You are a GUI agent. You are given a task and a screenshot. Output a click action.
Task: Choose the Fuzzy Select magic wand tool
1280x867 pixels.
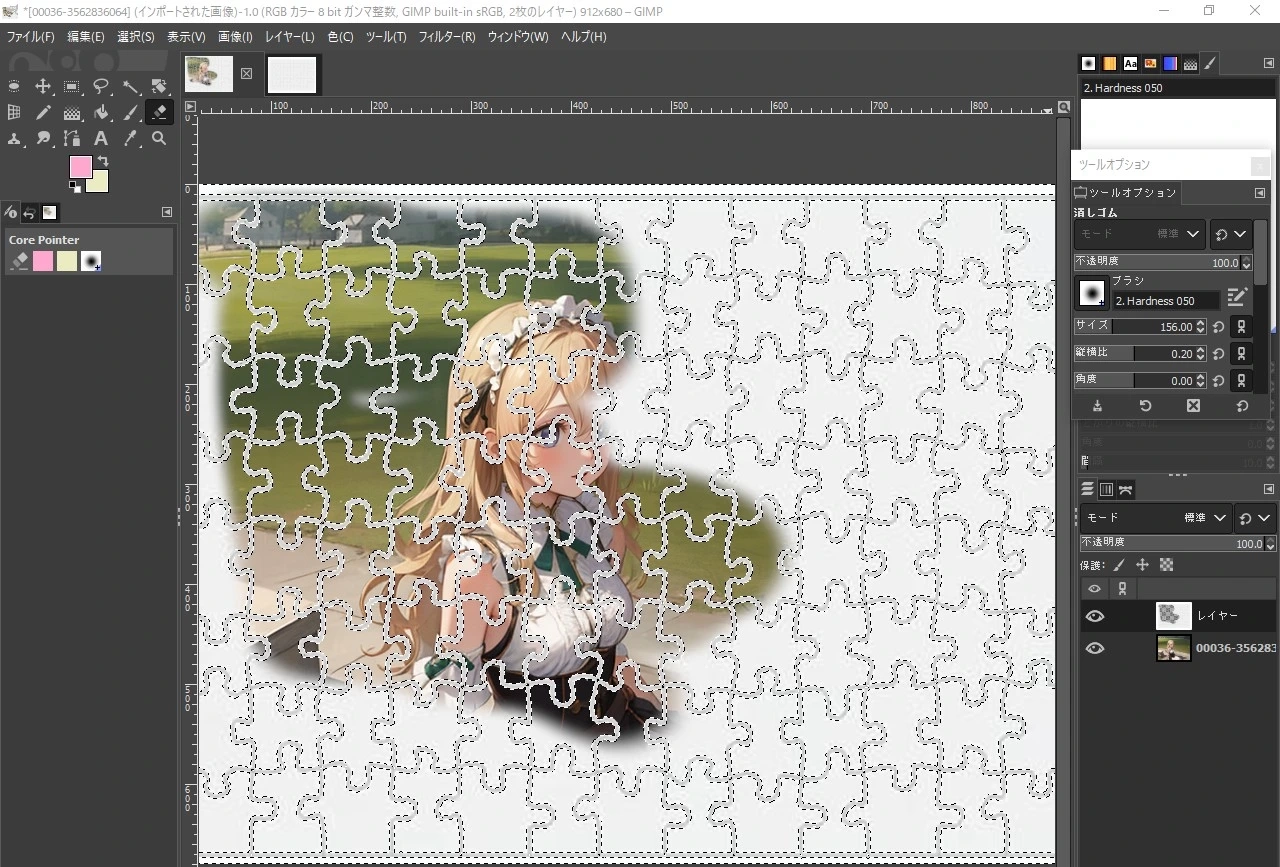[130, 87]
